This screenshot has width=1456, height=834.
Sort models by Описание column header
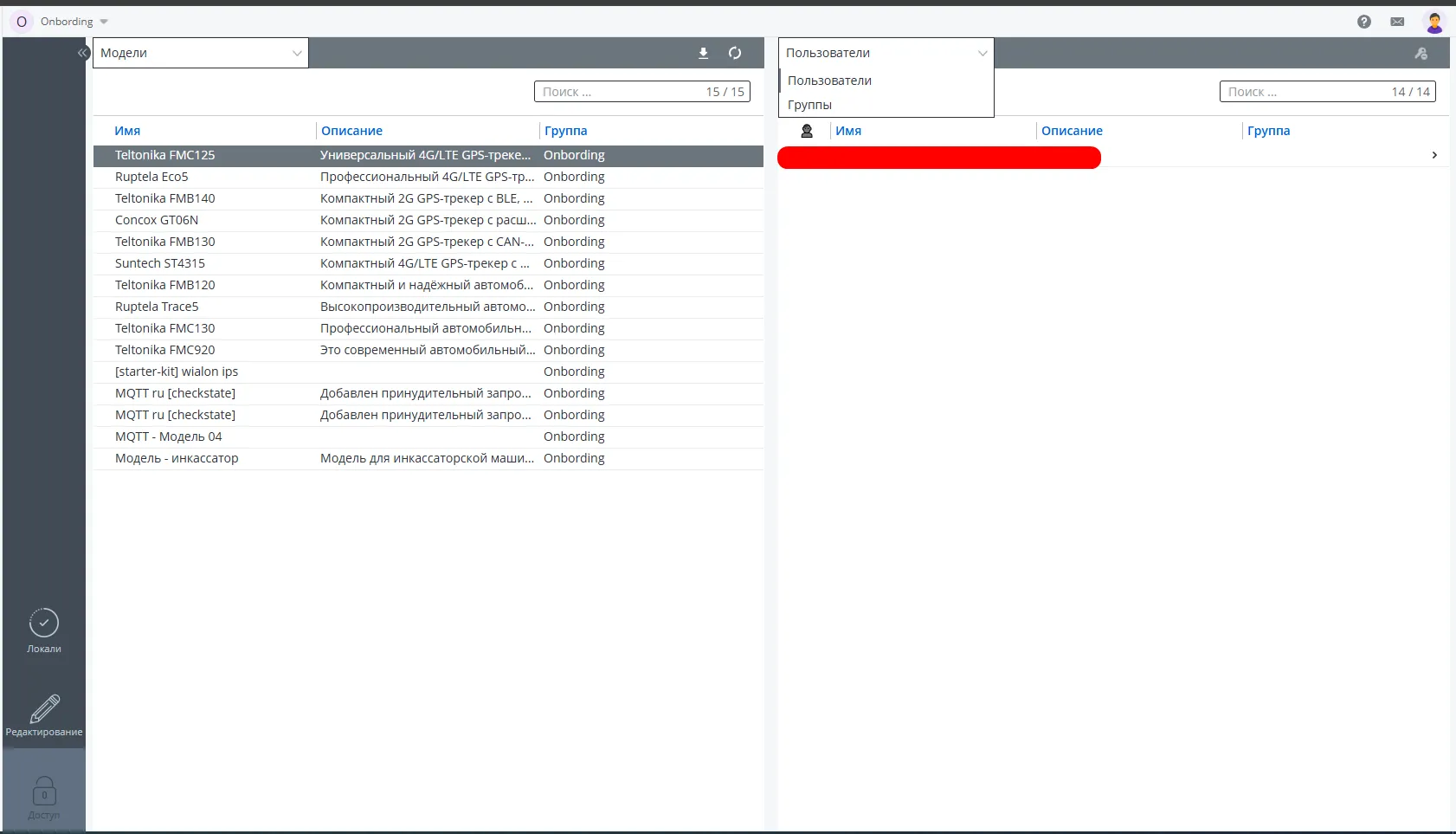tap(351, 131)
